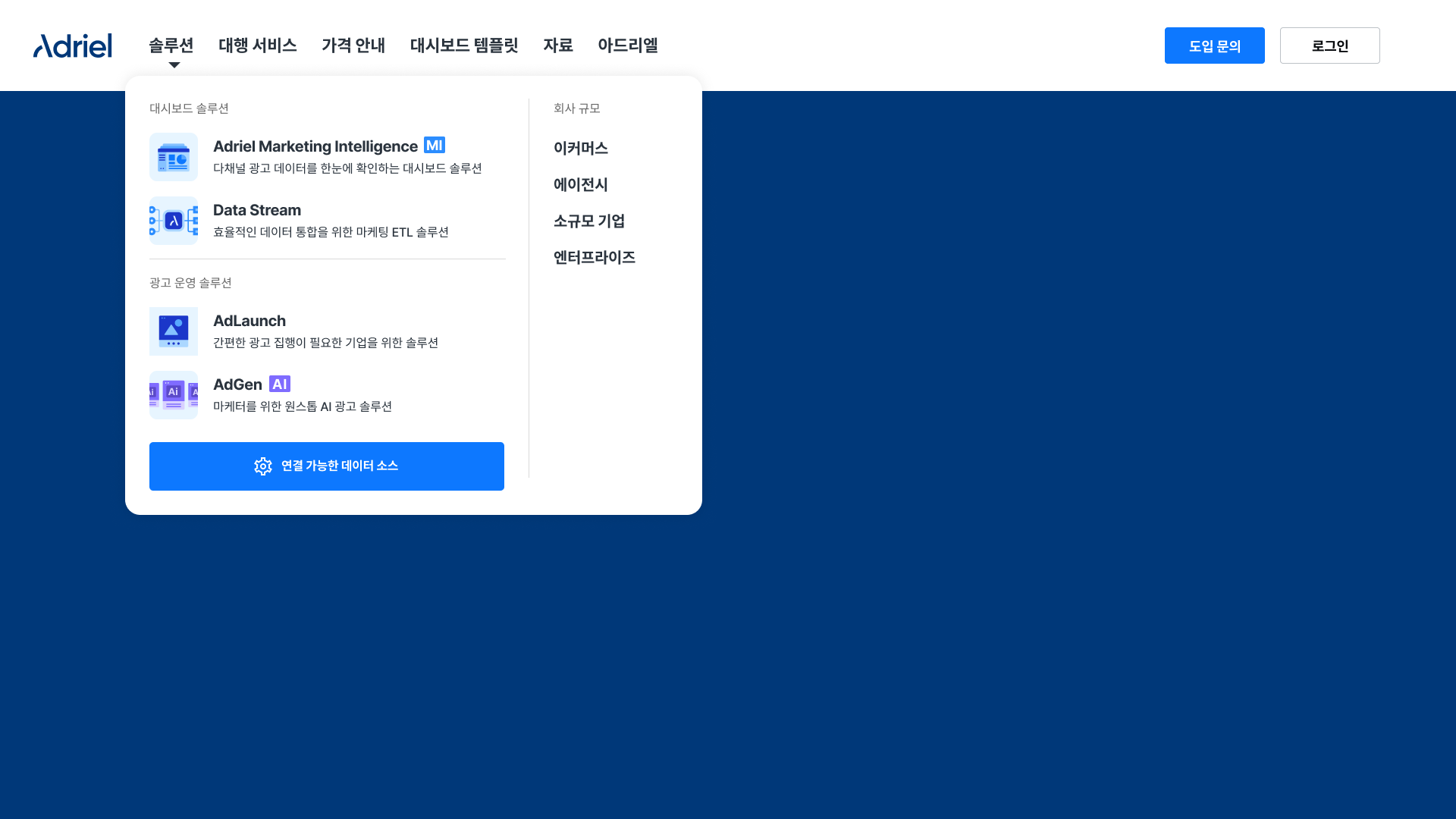Click the AdLaunch icon
This screenshot has width=1456, height=819.
coord(174,331)
